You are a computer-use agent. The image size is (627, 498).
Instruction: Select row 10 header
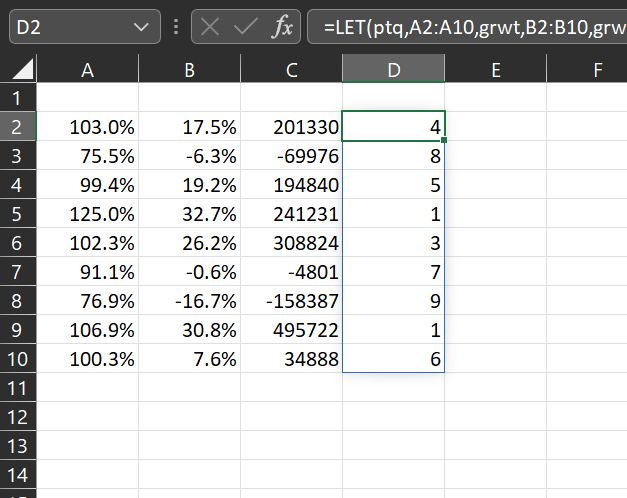pos(18,358)
